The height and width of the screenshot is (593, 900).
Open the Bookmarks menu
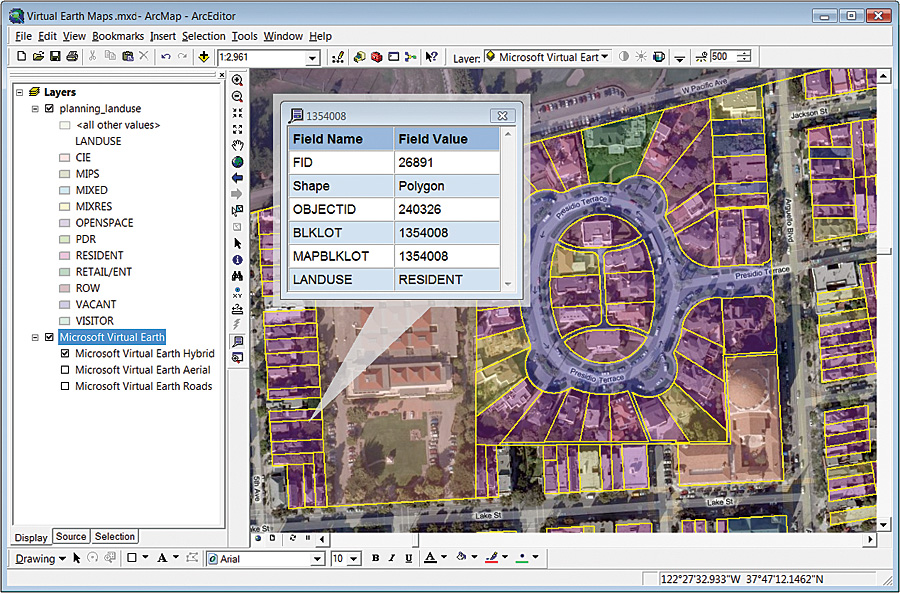point(118,36)
